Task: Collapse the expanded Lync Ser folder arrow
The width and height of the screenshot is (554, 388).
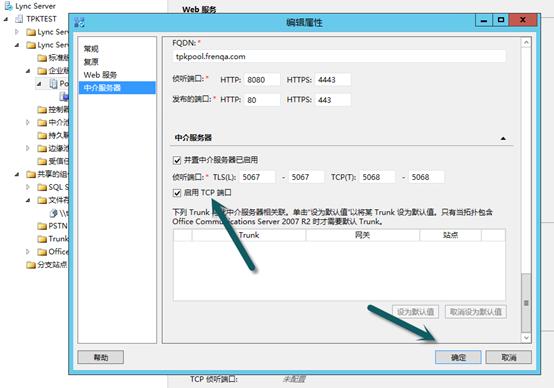Action: [17, 45]
